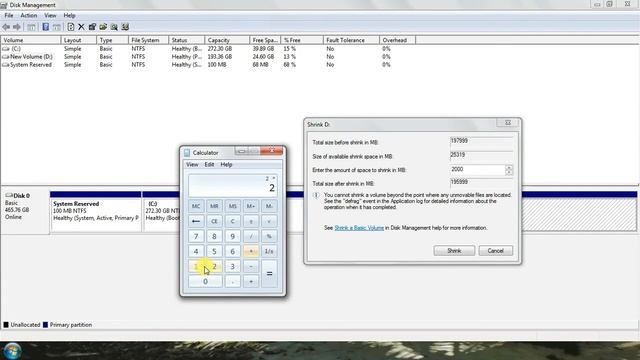This screenshot has width=640, height=360.
Task: Open the File menu in Disk Management
Action: tap(9, 16)
